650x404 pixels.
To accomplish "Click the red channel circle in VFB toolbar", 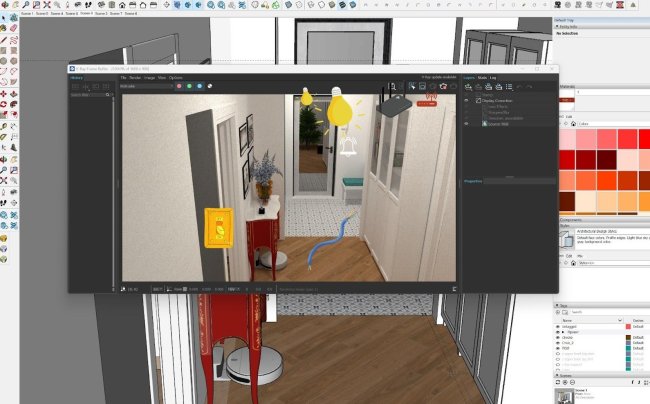I will [x=178, y=86].
